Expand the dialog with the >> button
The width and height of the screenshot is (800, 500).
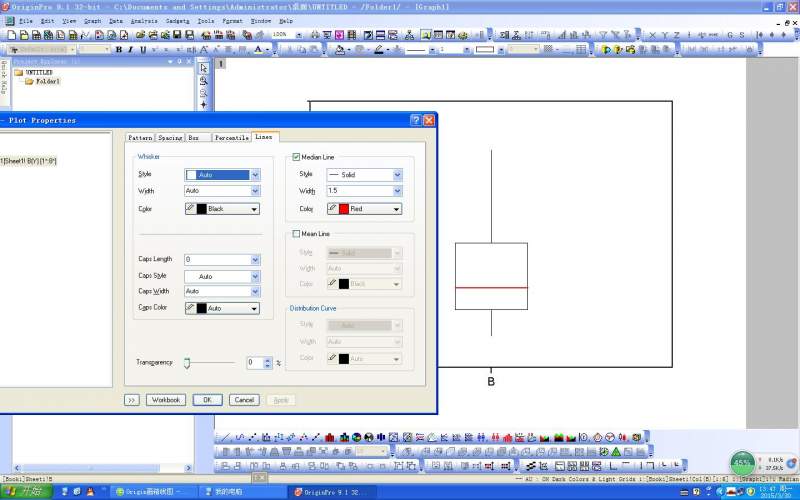click(132, 400)
